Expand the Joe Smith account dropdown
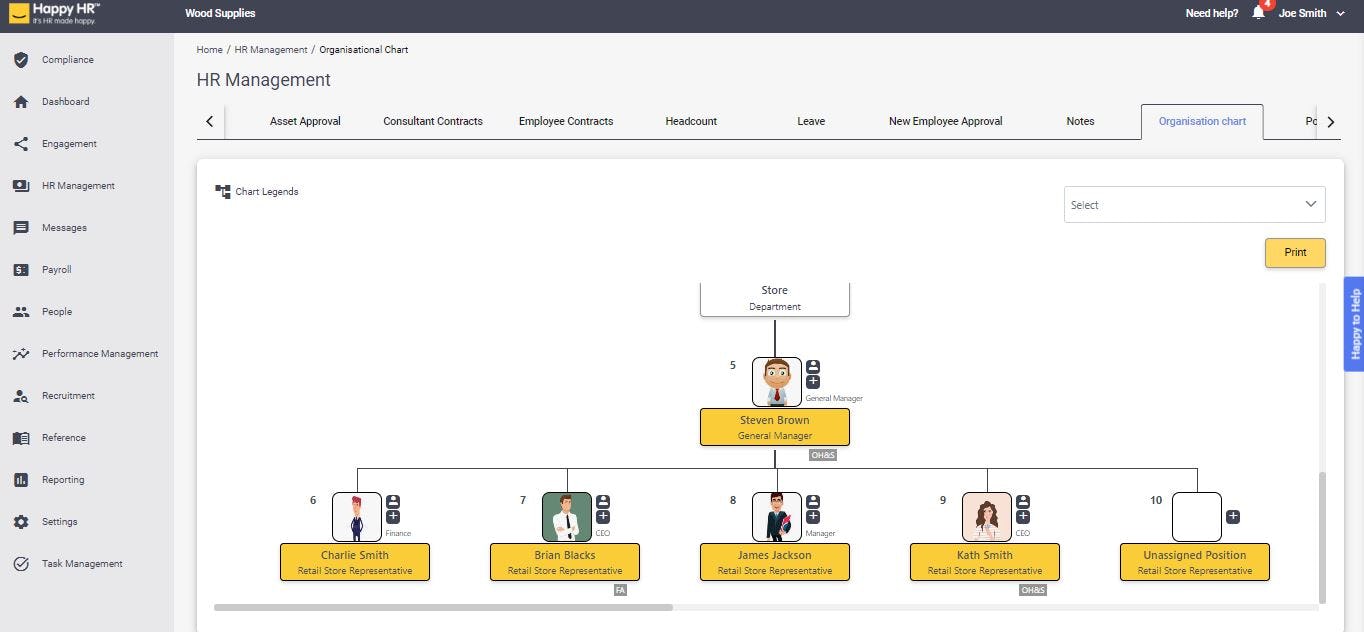Screen dimensions: 1364x632 (1340, 13)
